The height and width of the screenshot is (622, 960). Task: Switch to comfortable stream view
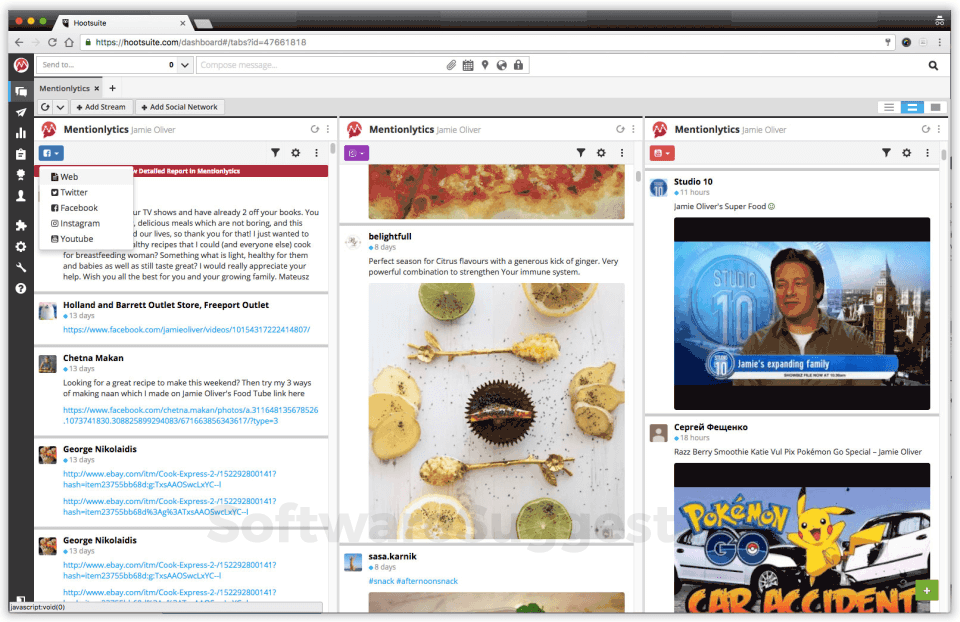pyautogui.click(x=935, y=107)
